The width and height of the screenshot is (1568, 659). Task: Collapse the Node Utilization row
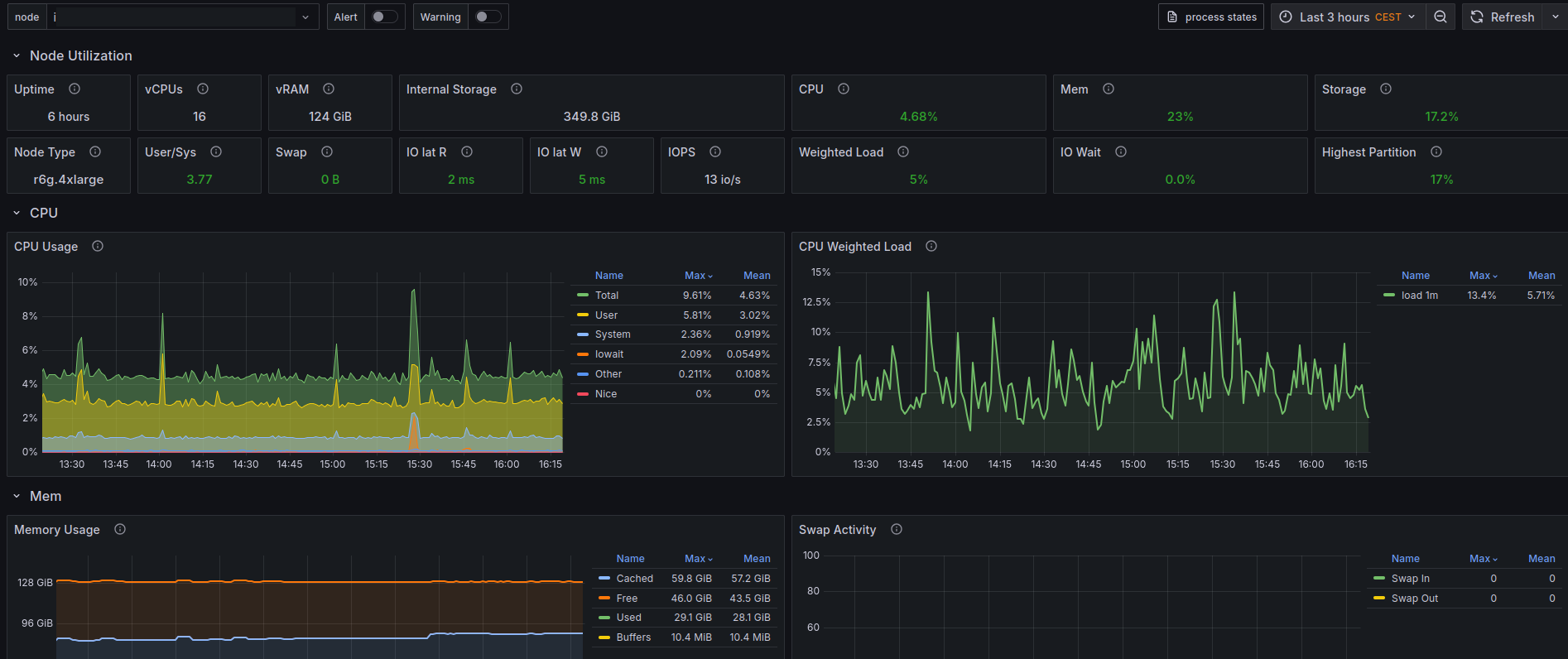(x=17, y=55)
